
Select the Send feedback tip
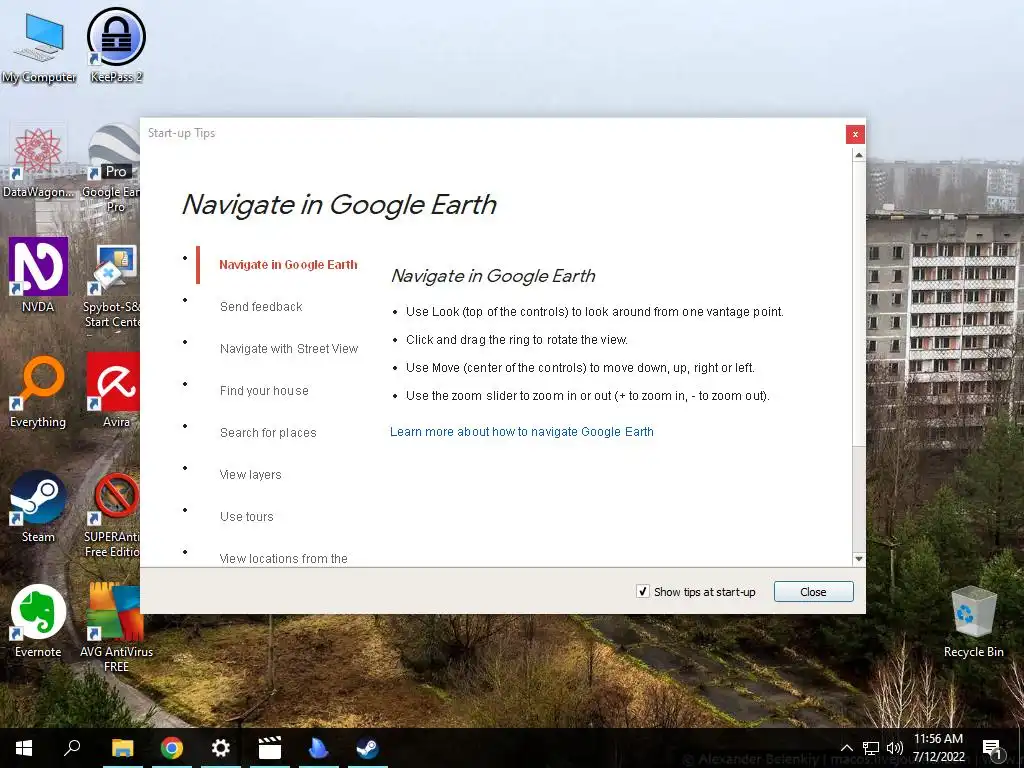[261, 306]
